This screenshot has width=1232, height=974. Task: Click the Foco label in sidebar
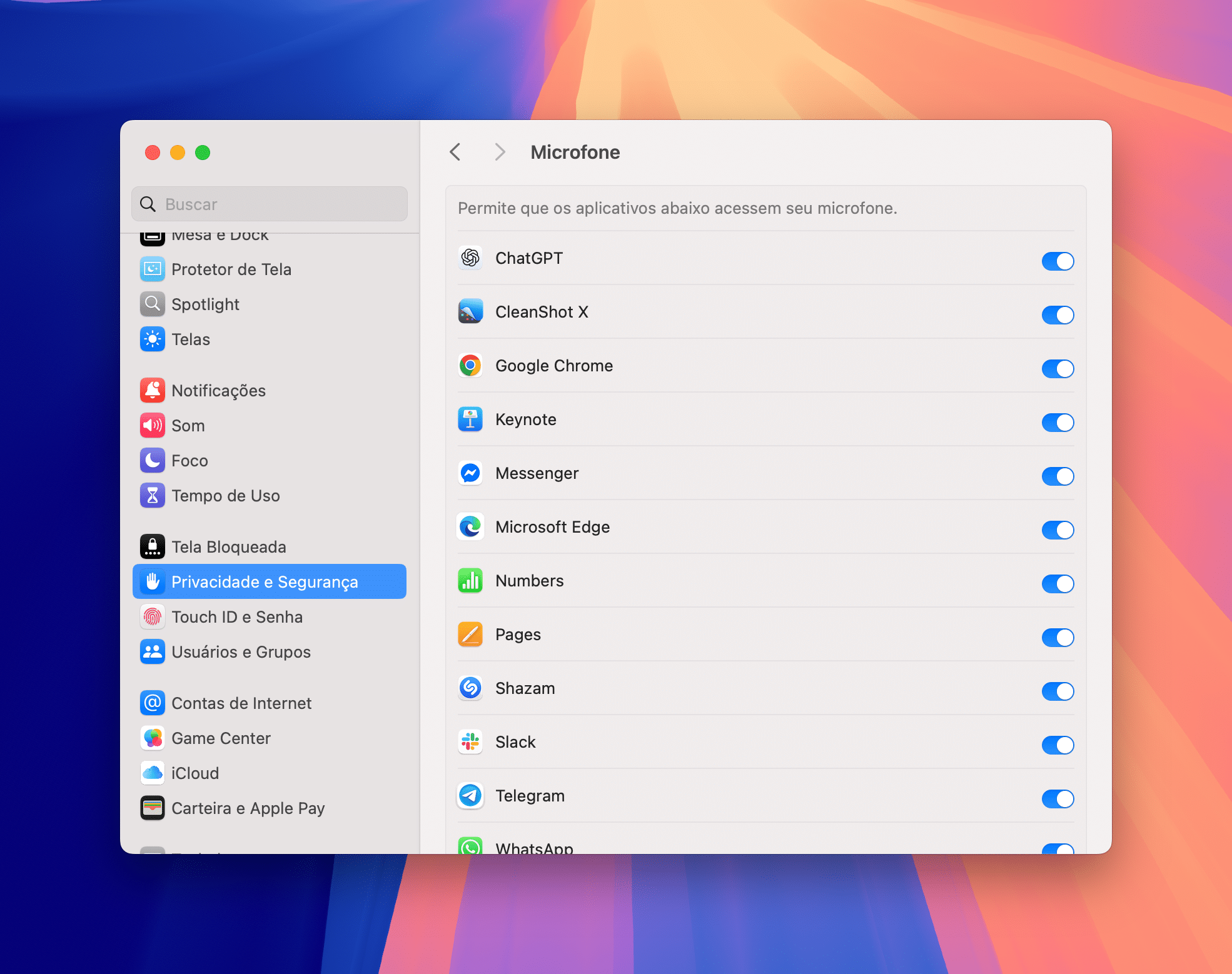pos(189,461)
